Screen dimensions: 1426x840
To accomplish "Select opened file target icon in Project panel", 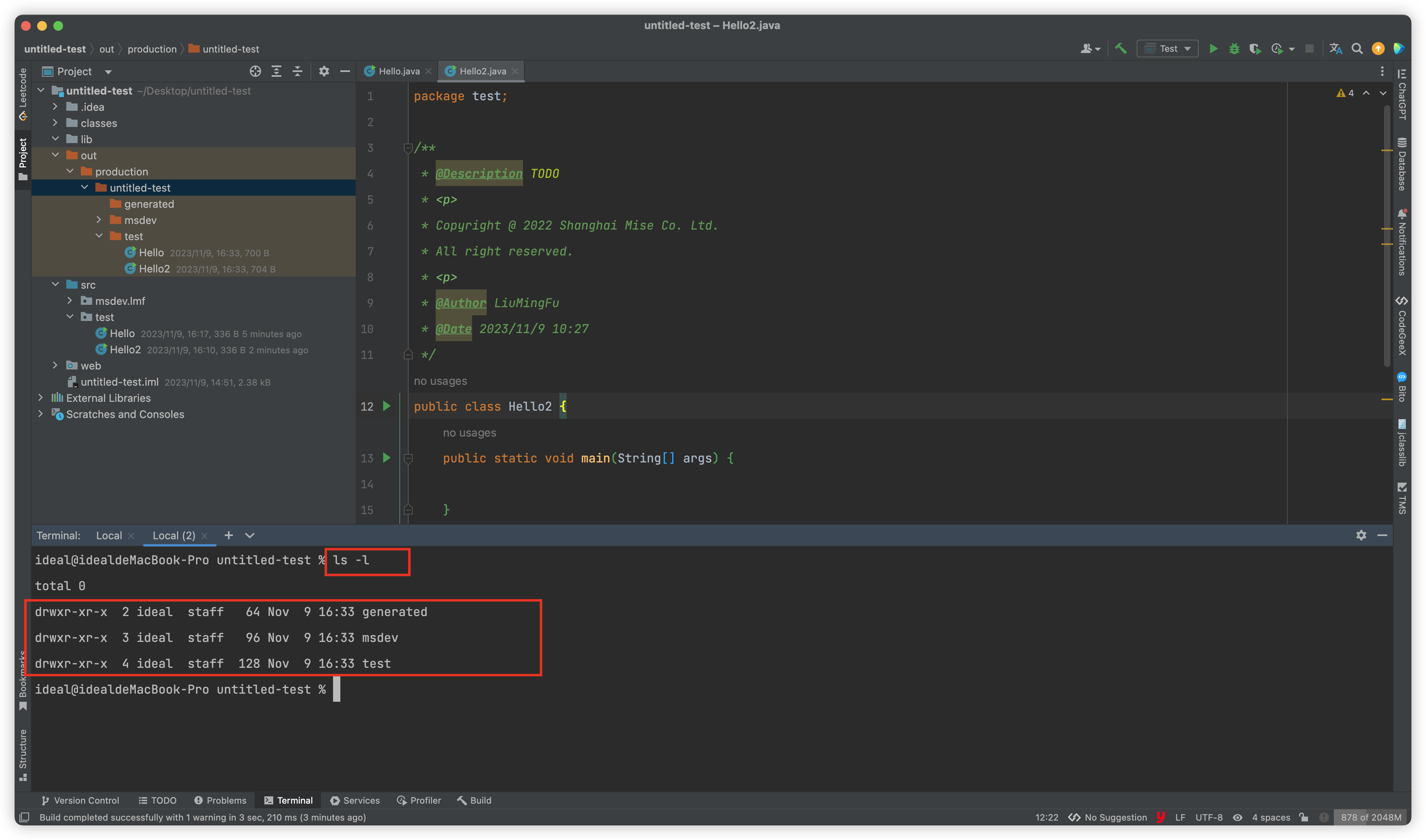I will coord(255,71).
